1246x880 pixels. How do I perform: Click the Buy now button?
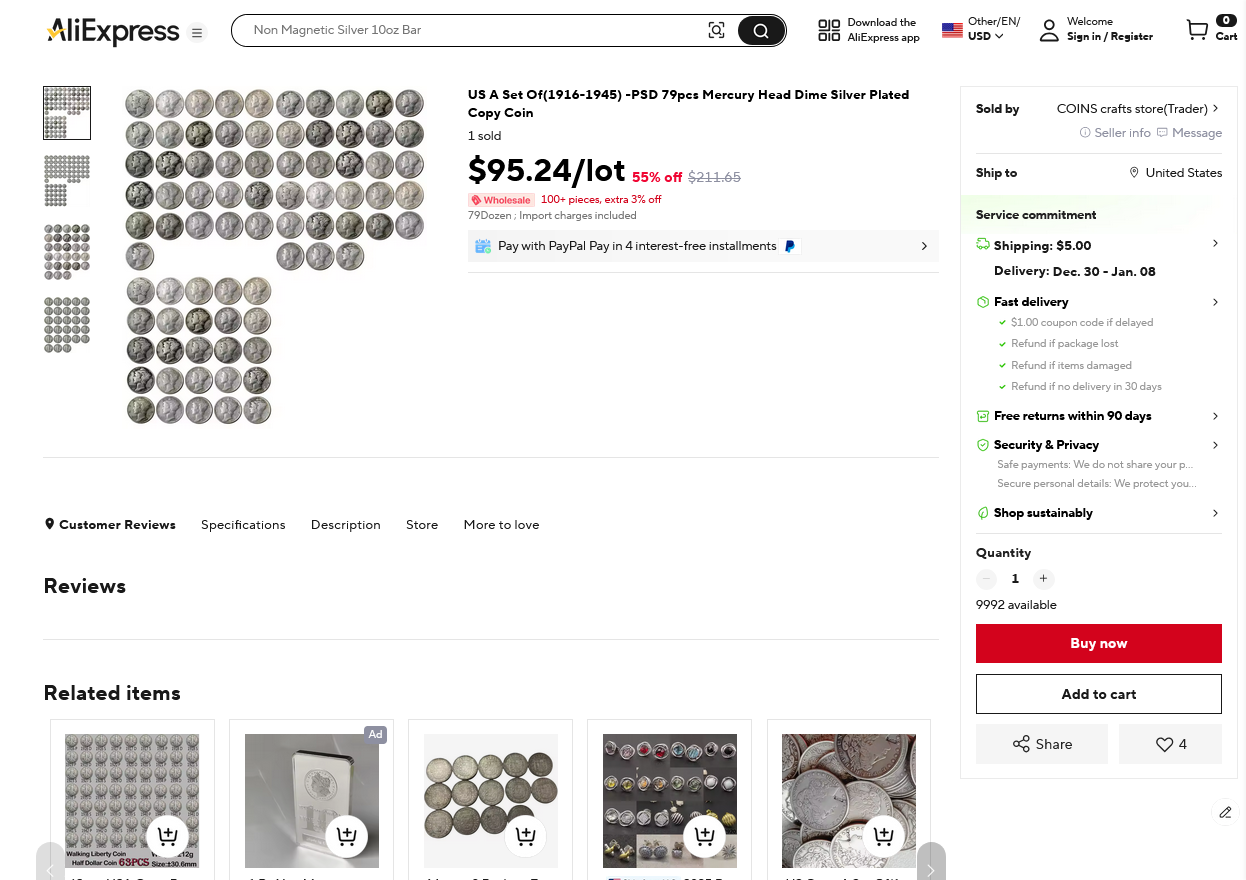tap(1099, 643)
